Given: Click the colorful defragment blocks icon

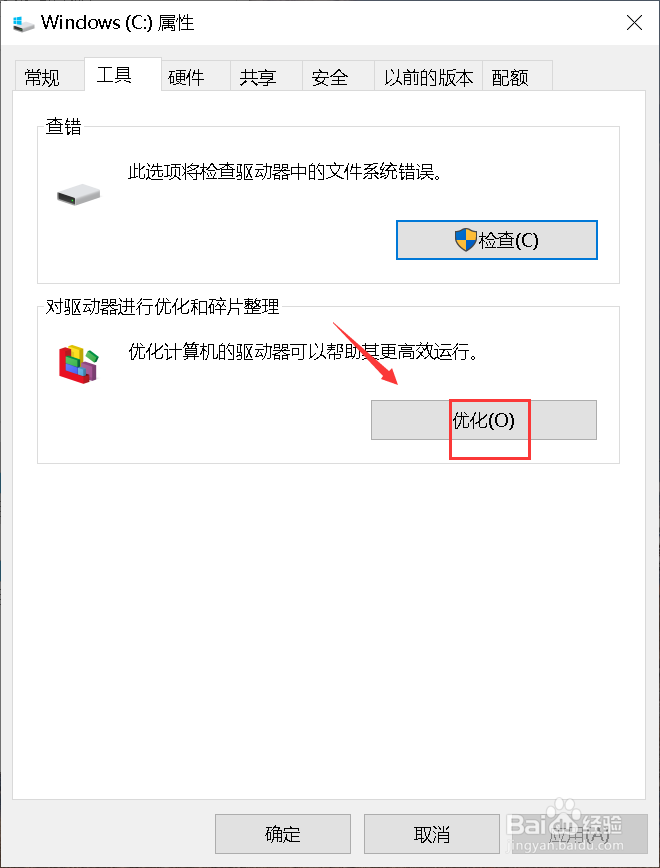Looking at the screenshot, I should 78,364.
